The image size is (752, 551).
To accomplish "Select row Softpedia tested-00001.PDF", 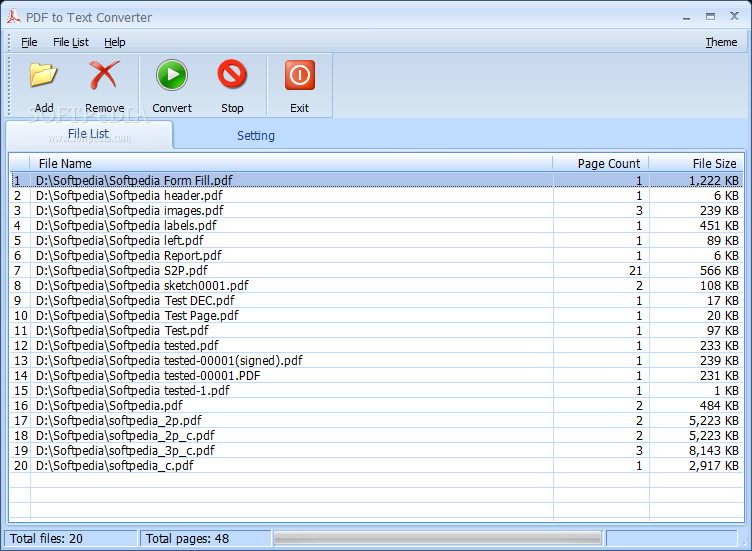I will [x=376, y=375].
